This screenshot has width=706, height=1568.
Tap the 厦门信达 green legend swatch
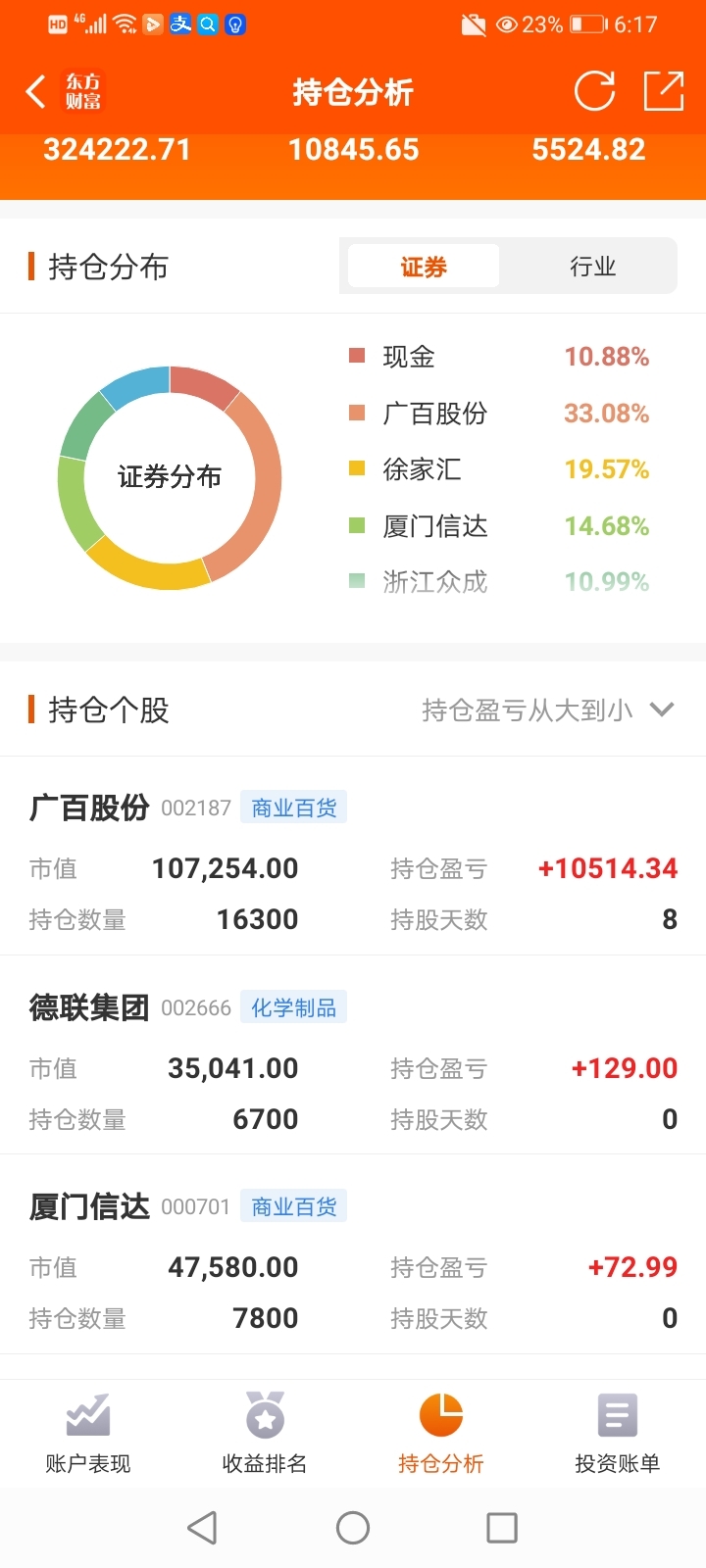[357, 525]
